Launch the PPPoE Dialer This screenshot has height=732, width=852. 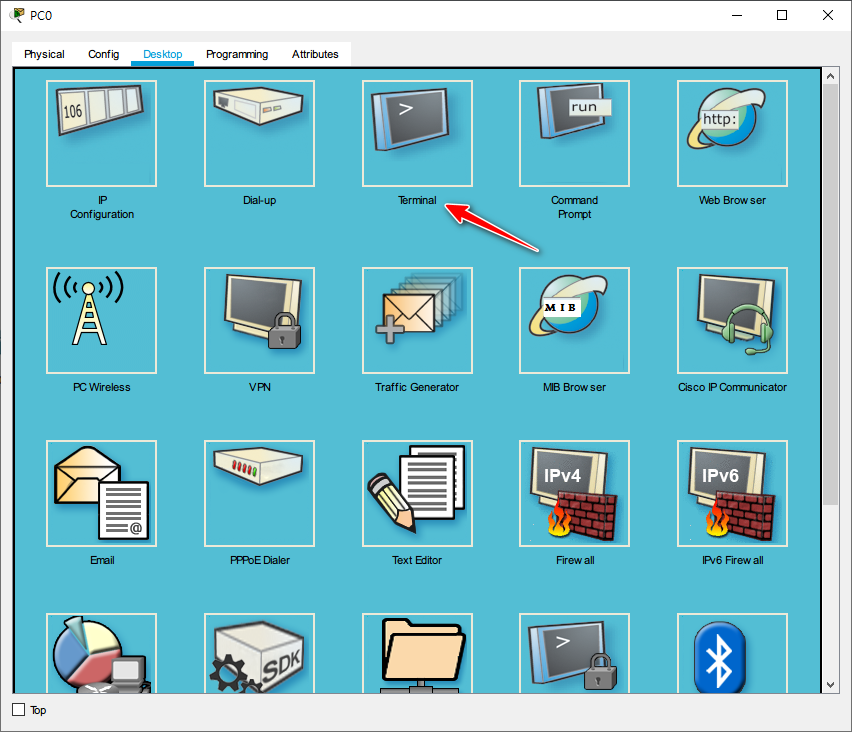[x=259, y=494]
